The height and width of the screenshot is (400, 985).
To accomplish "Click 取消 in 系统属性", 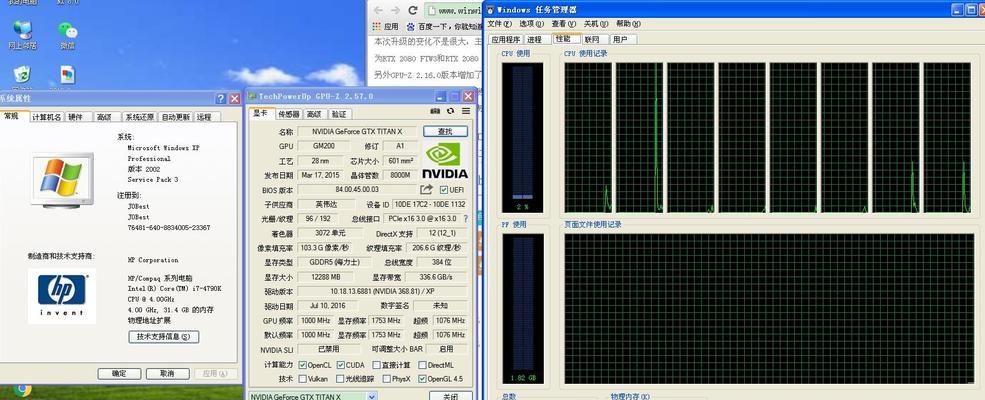I will tap(167, 374).
